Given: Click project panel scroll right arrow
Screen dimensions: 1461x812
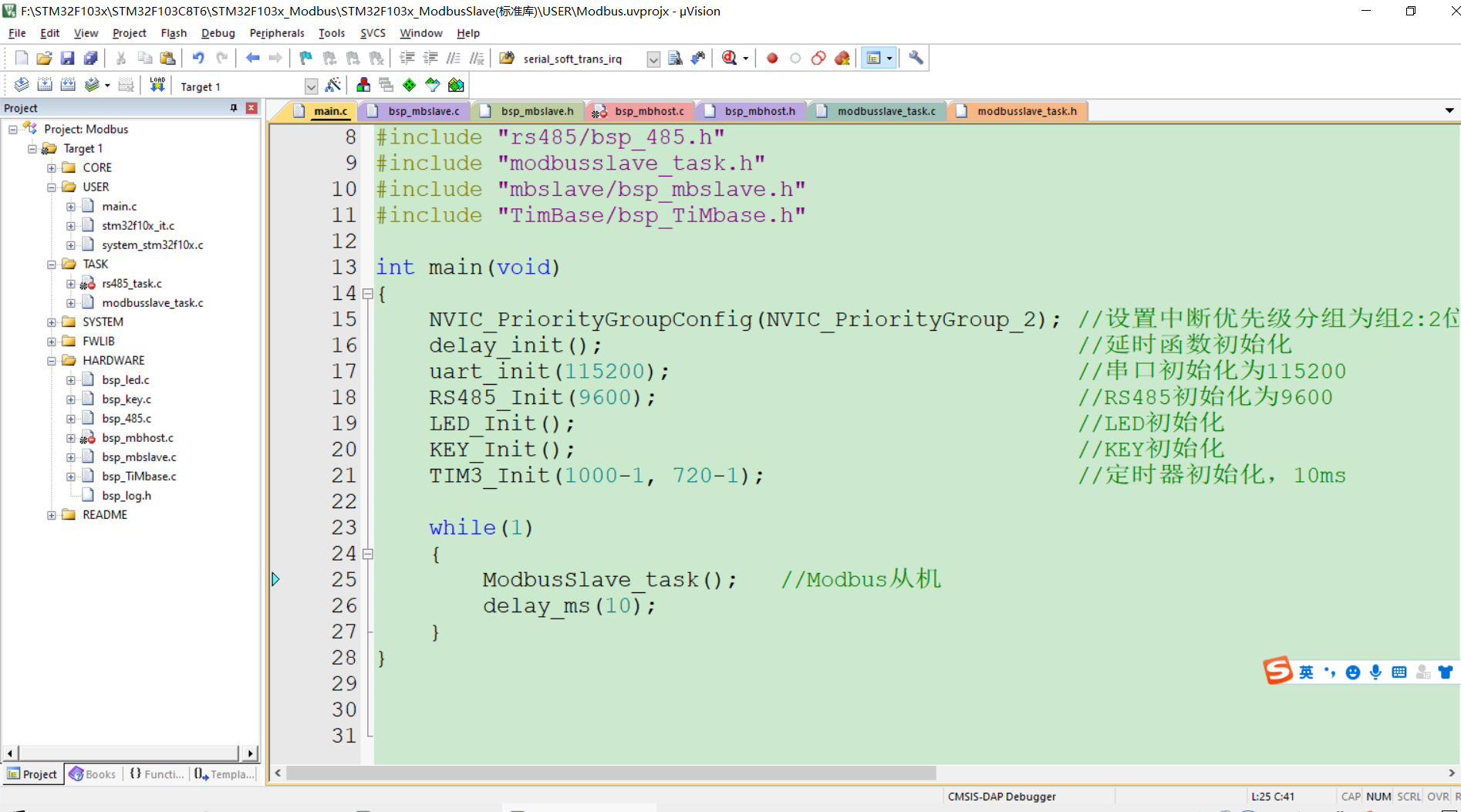Looking at the screenshot, I should (250, 753).
